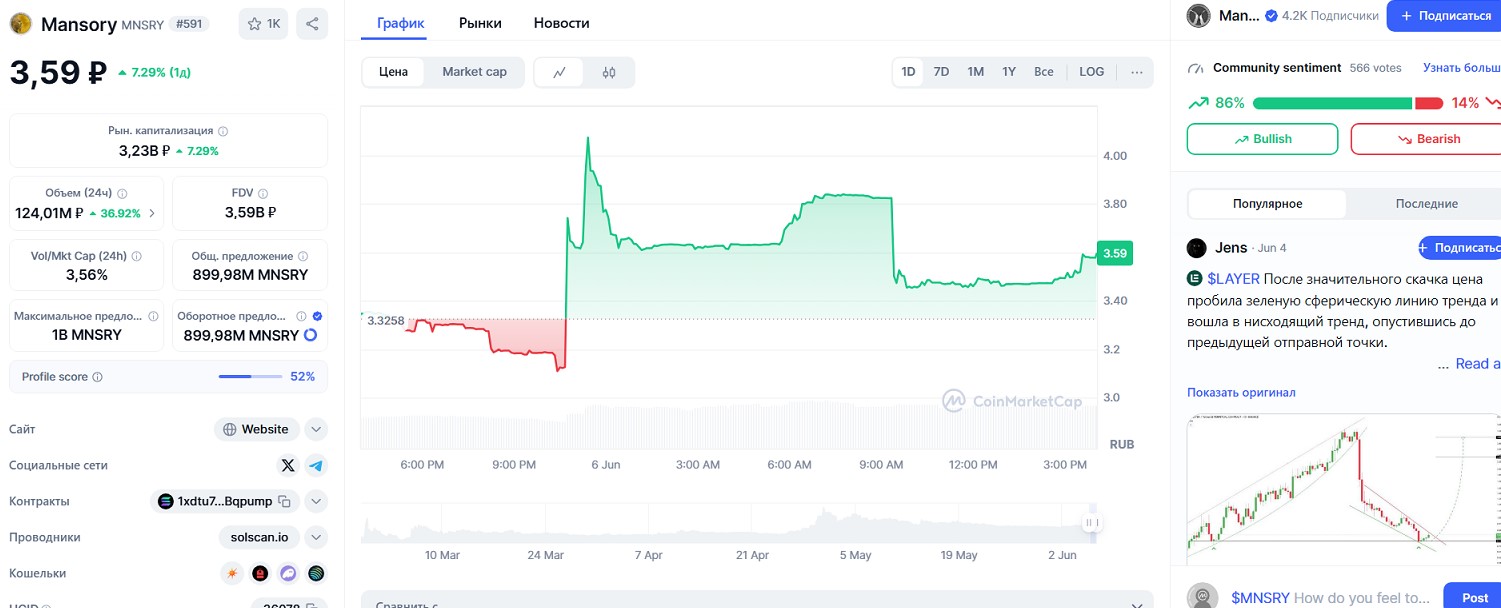Image resolution: width=1501 pixels, height=608 pixels.
Task: Show info for total supply label
Action: tap(303, 256)
